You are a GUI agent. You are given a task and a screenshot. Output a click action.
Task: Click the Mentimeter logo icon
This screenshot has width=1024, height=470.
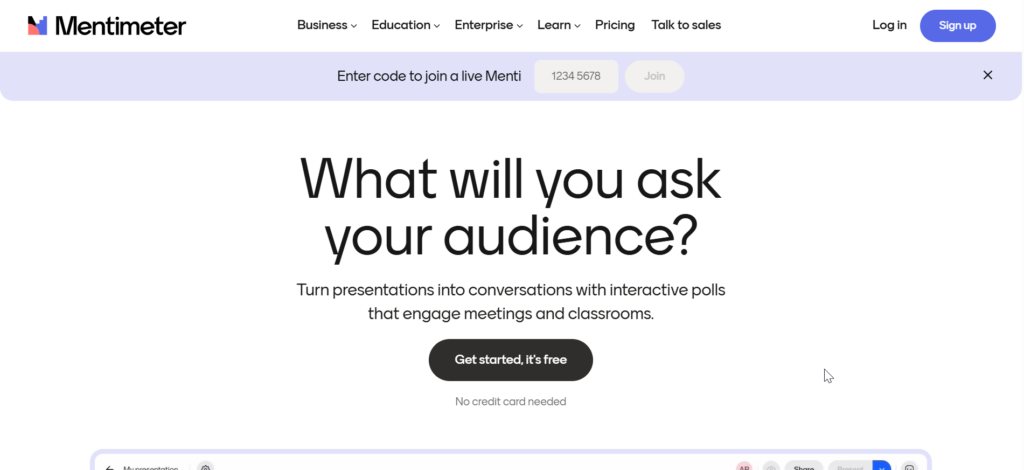37,26
